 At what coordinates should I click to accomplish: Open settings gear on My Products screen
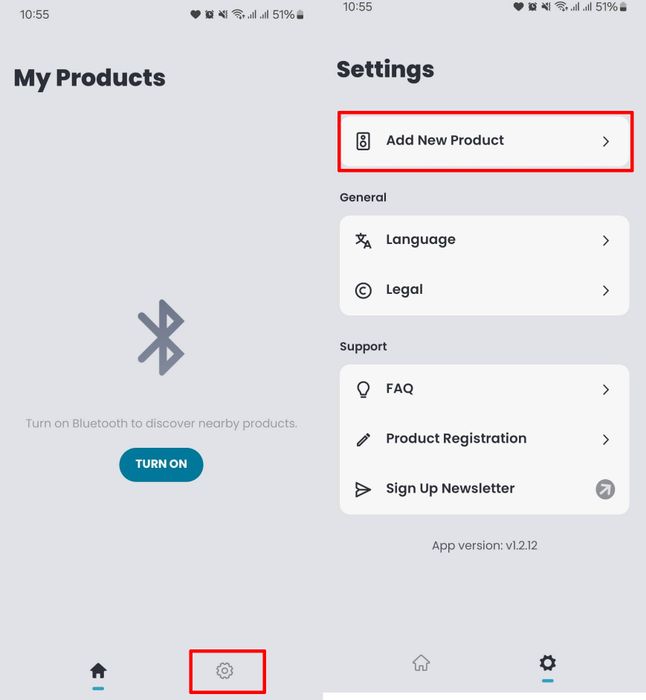(x=225, y=671)
